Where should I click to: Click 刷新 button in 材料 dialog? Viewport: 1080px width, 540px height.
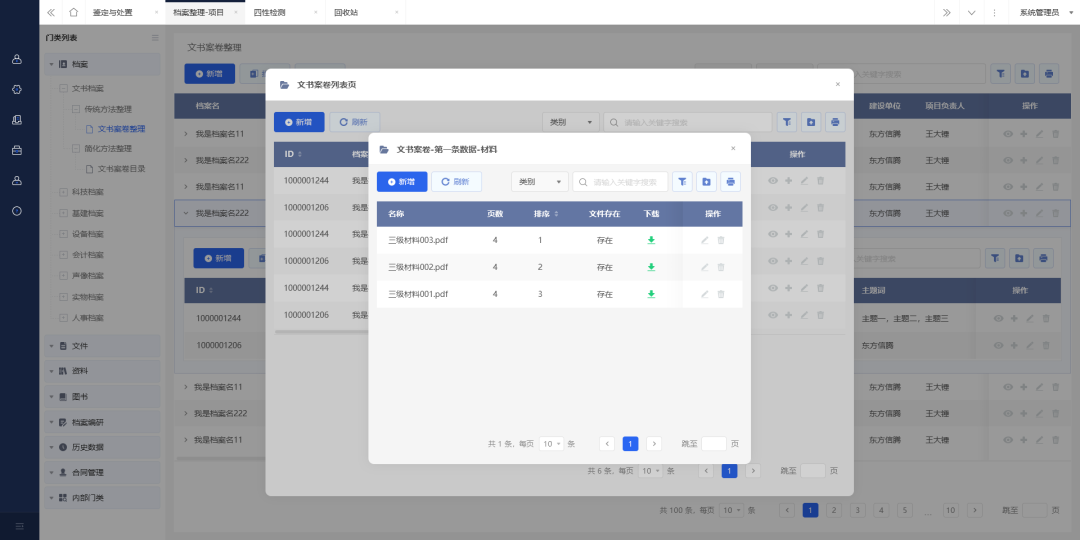coord(456,182)
